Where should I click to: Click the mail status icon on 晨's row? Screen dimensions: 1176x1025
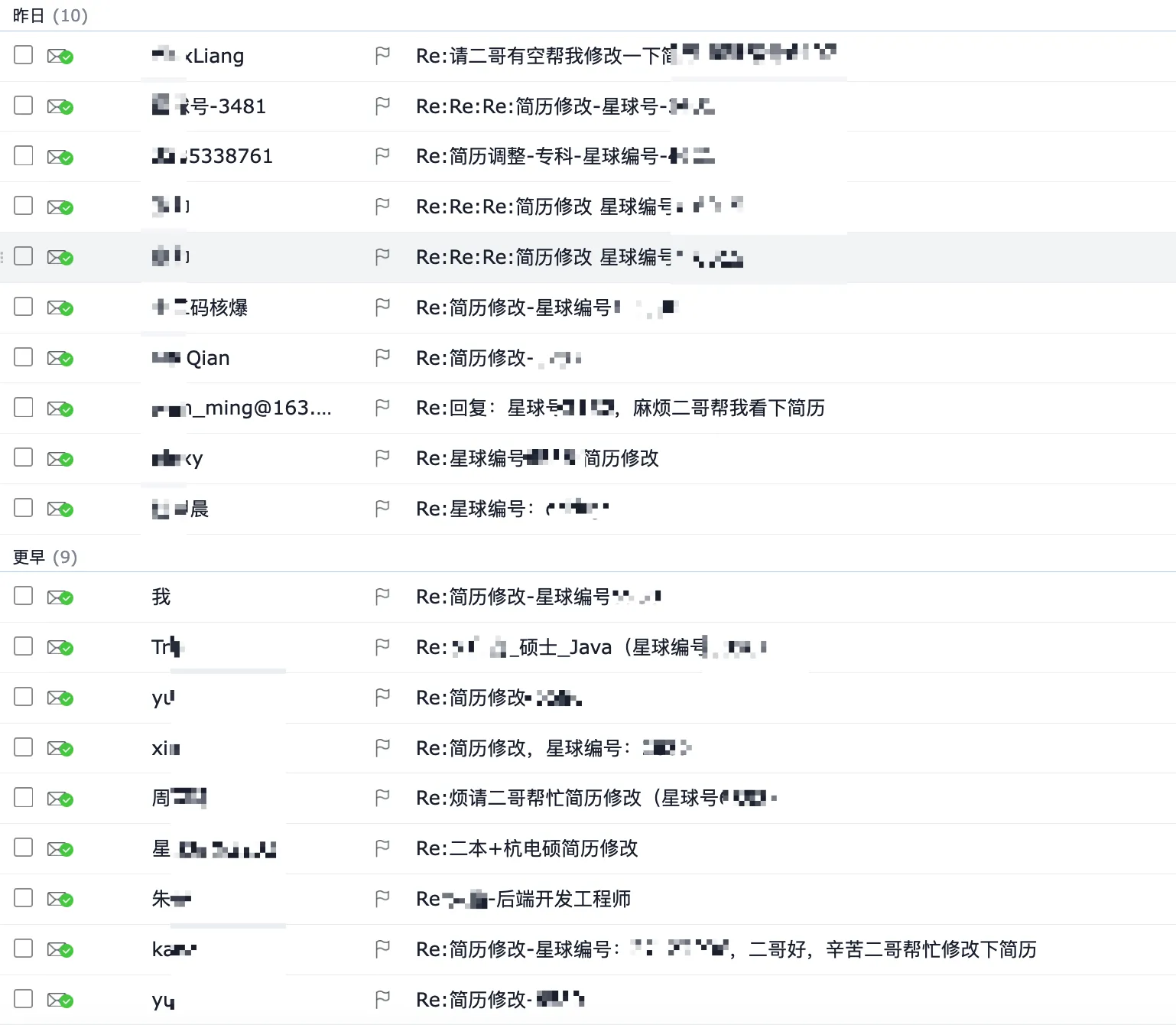click(60, 509)
